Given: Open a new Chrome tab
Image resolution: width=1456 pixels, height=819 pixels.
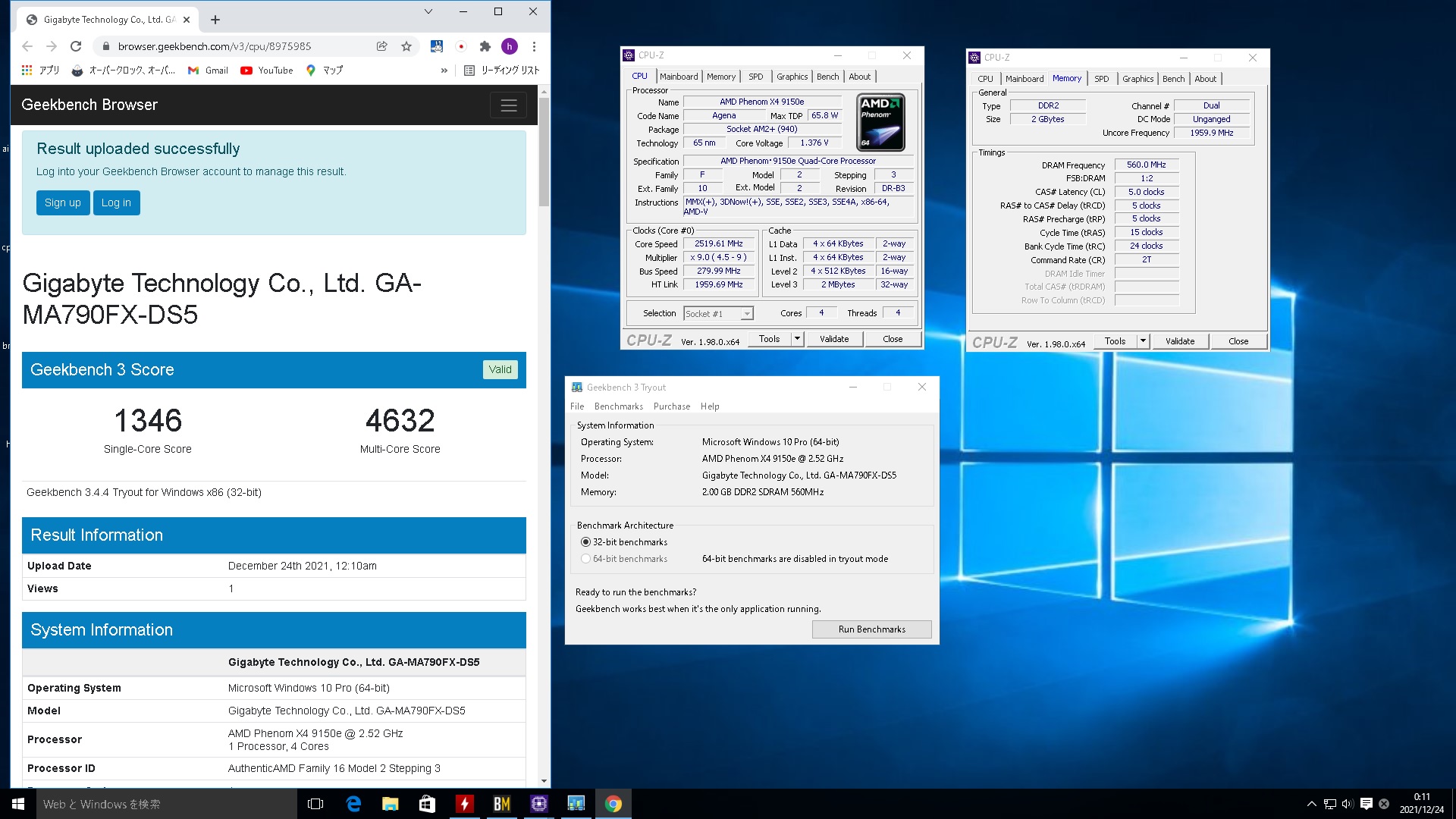Looking at the screenshot, I should point(215,20).
